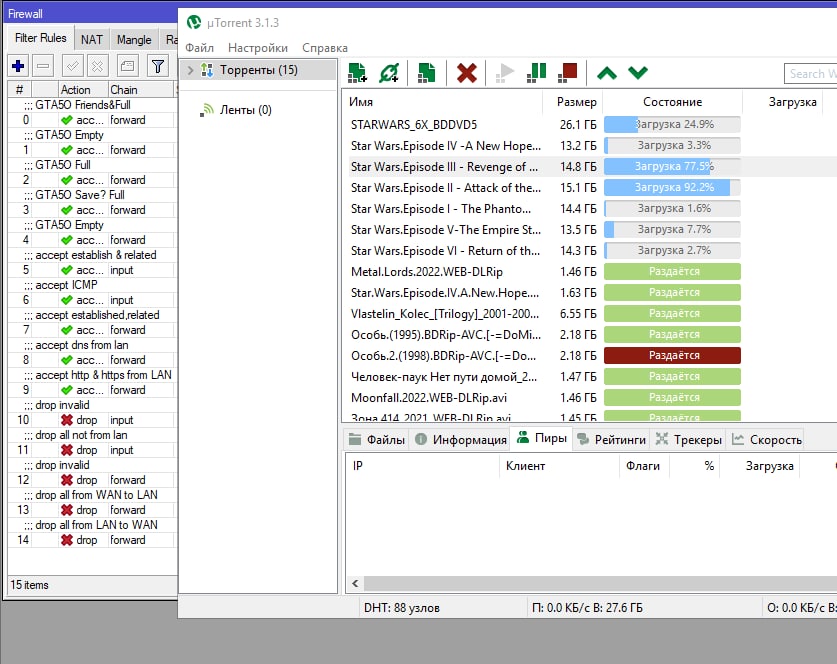Move torrent down the queue arrow
The height and width of the screenshot is (664, 837).
(638, 73)
